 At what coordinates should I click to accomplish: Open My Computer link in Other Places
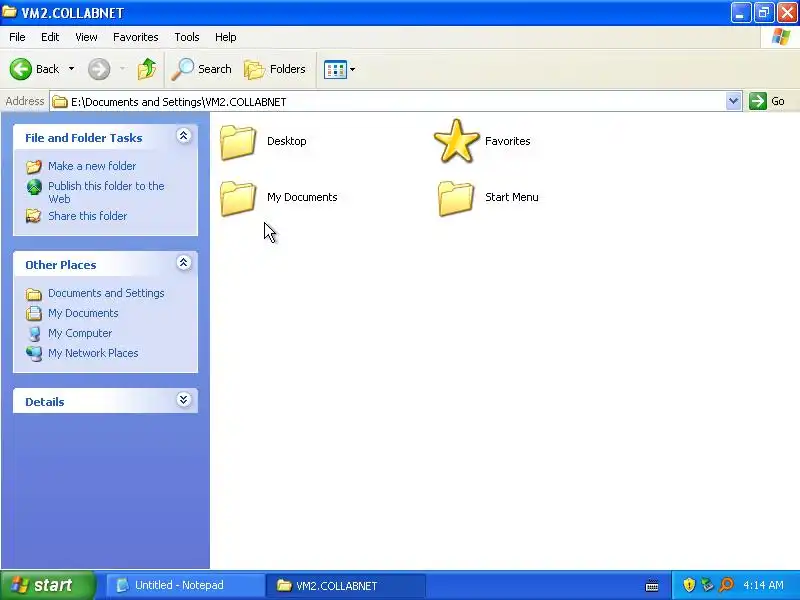pos(80,333)
